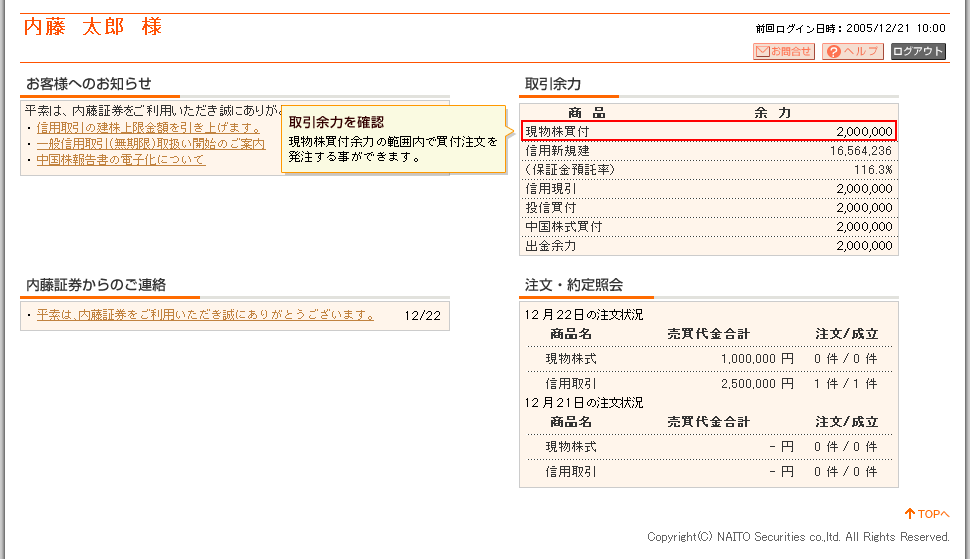Select the 信用現引 row
This screenshot has height=559, width=970.
(709, 188)
